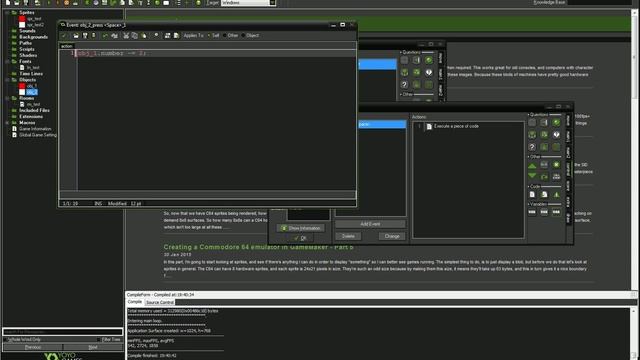Open Global Game Settings in resource tree
The image size is (640, 360).
click(x=38, y=135)
